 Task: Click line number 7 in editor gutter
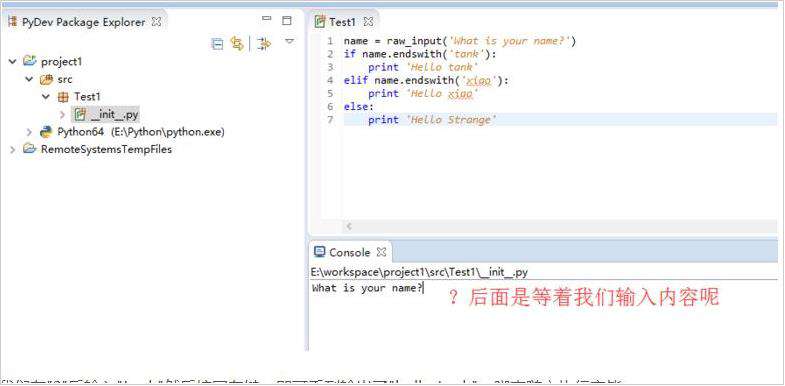point(330,120)
